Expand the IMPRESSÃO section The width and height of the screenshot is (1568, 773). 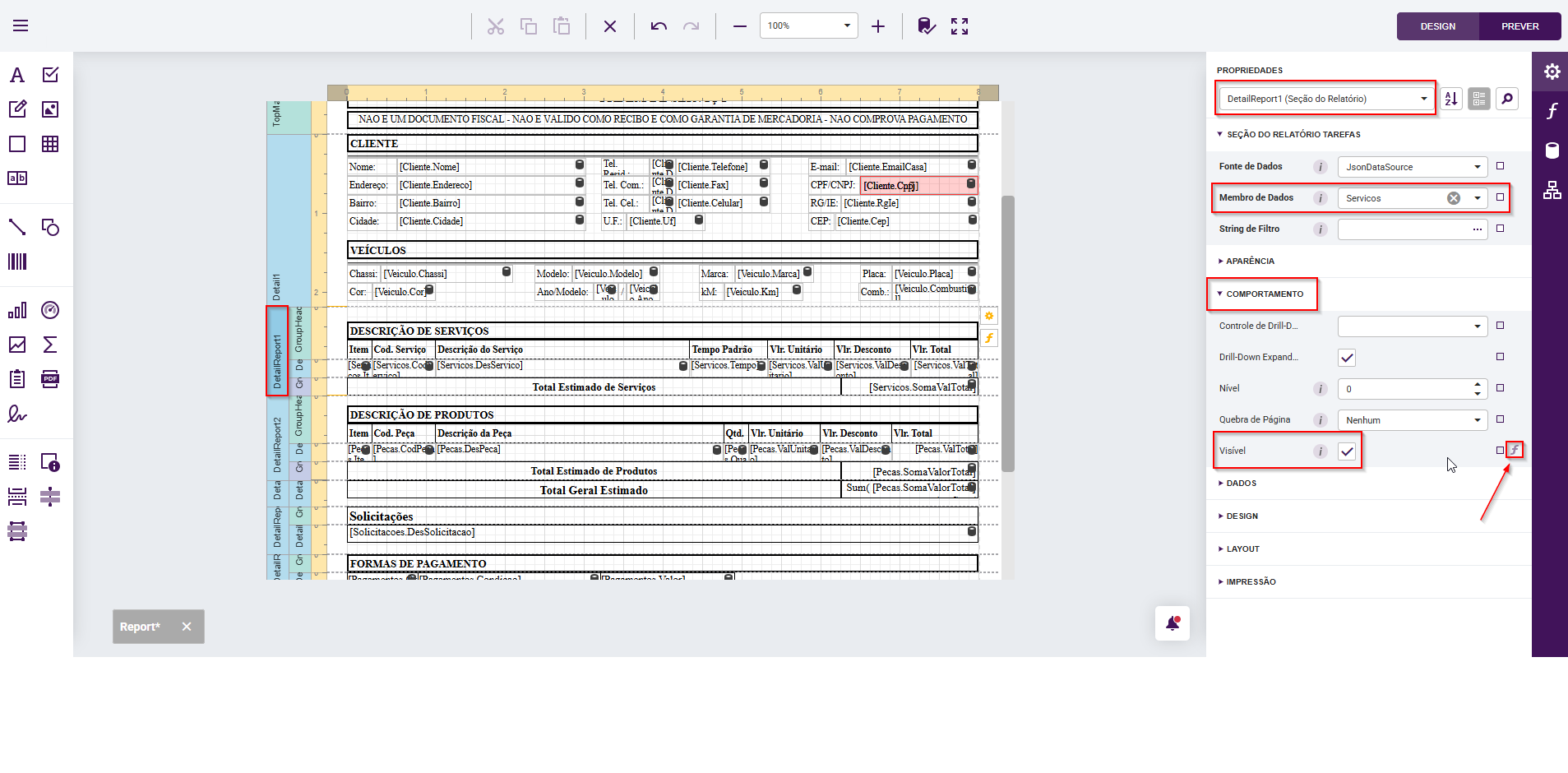[x=1247, y=581]
